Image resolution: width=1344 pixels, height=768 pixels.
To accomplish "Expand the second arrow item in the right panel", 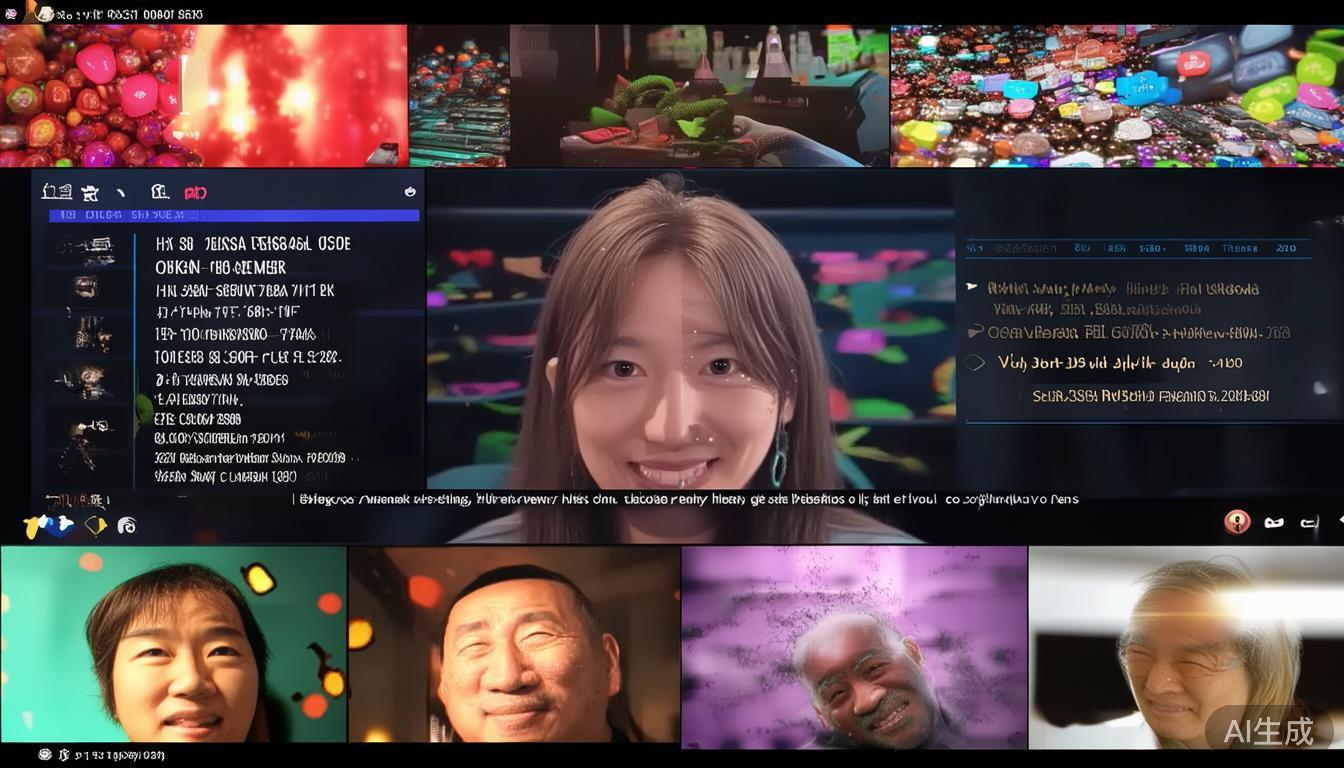I will [x=976, y=330].
